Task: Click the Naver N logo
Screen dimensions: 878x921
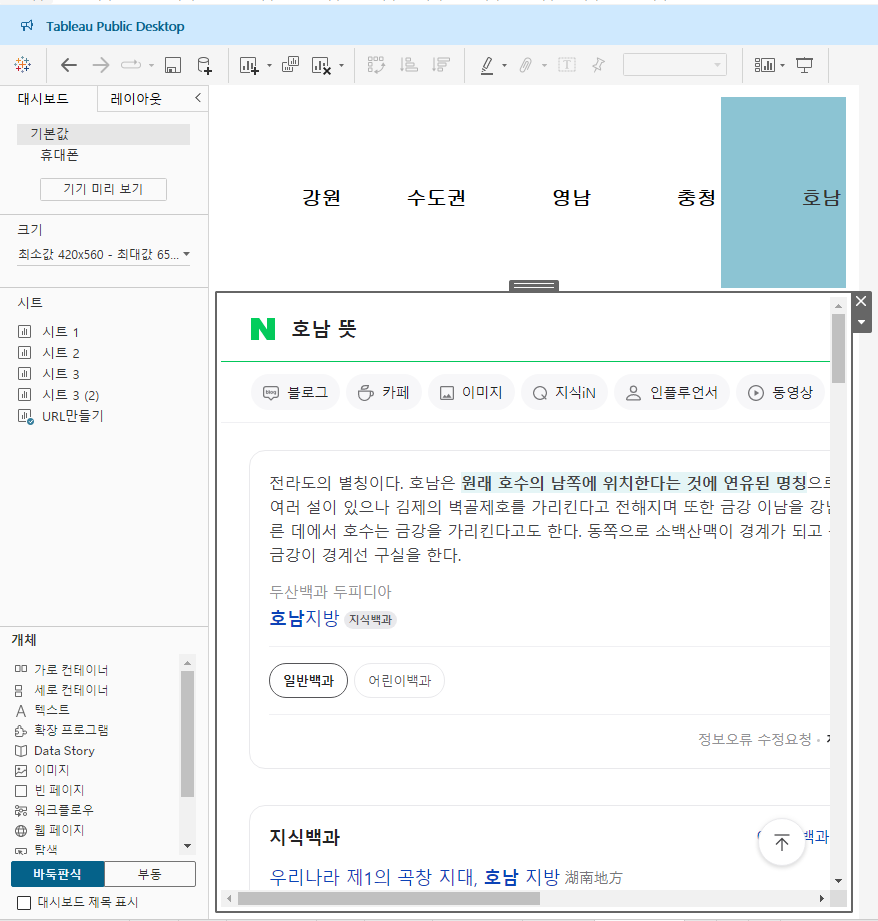Action: [263, 329]
